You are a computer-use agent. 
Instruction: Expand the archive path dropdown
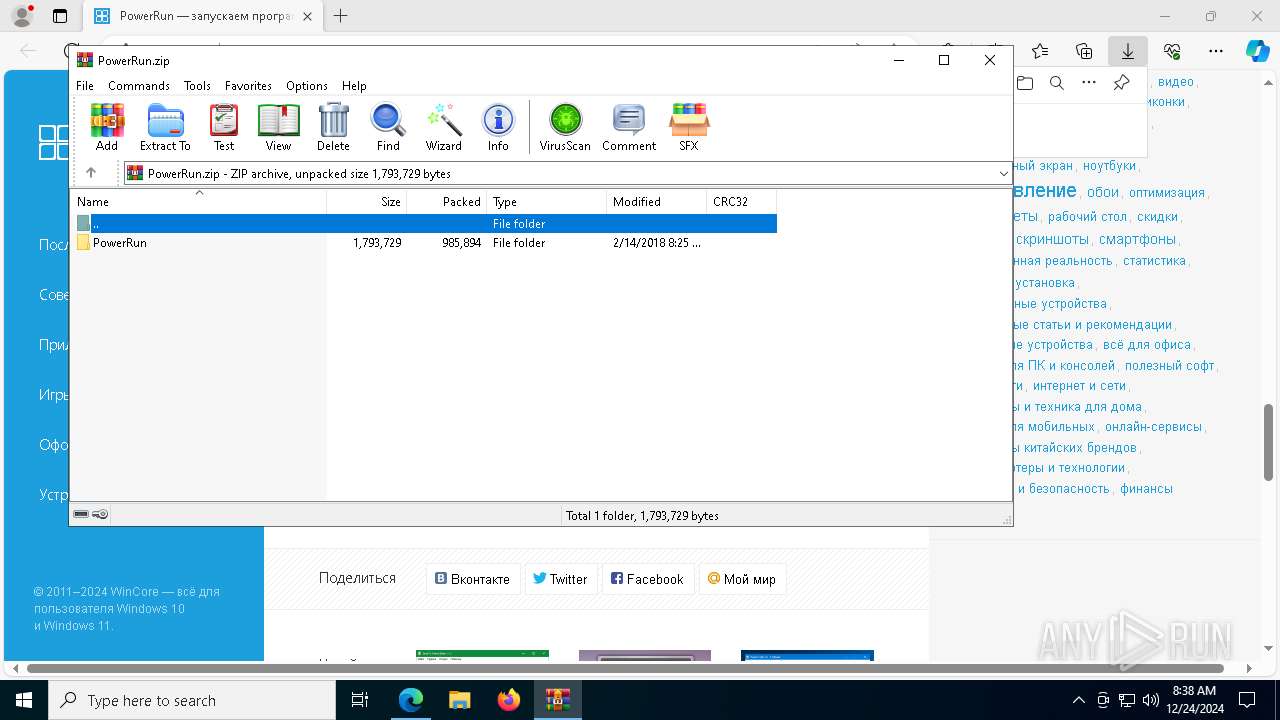click(1004, 173)
